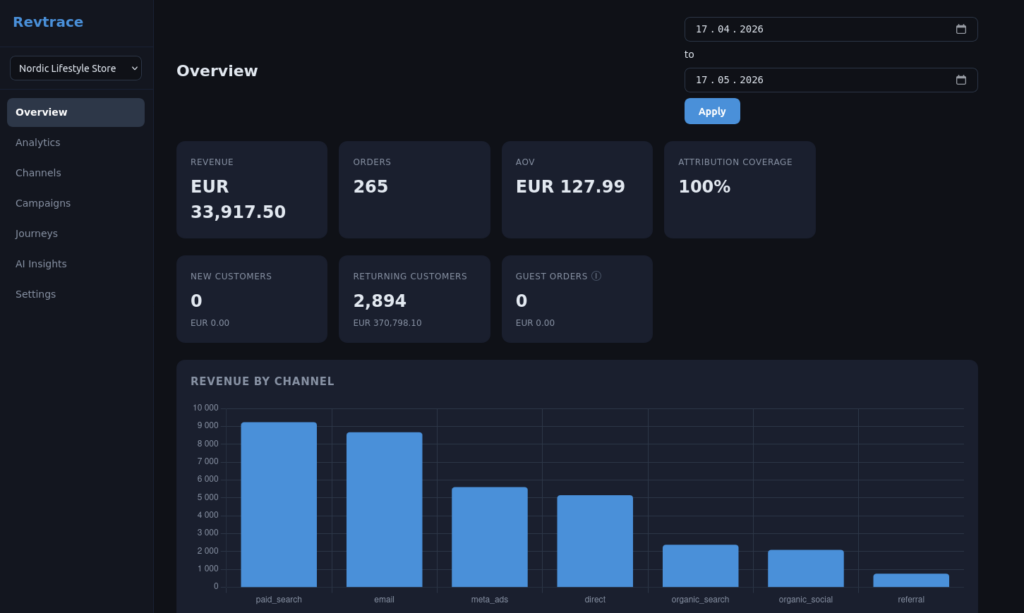This screenshot has height=613, width=1024.
Task: Select the paid_search bar in chart
Action: 279,505
